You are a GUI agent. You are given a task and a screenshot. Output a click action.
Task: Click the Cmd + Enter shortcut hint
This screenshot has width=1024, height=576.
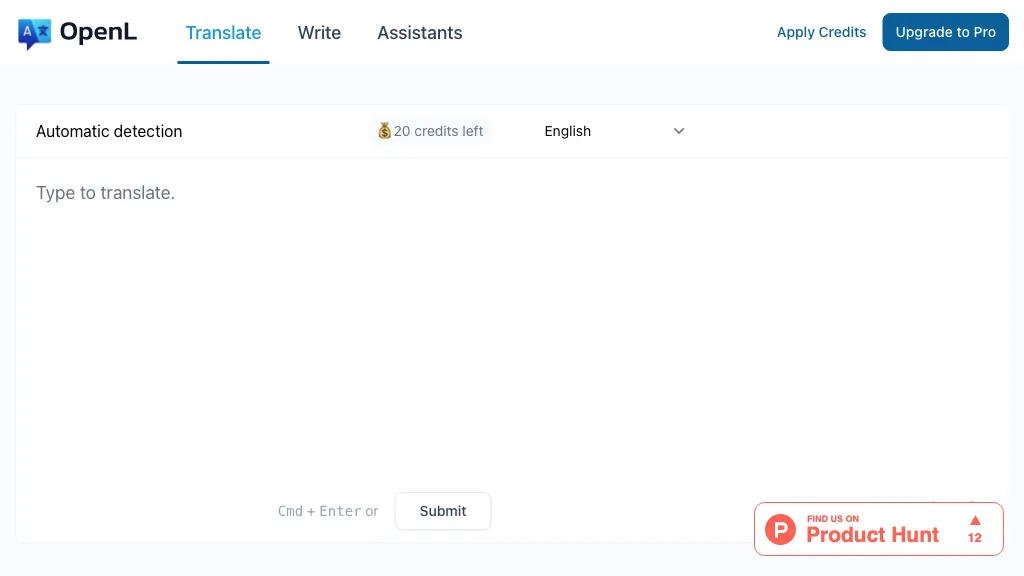click(x=319, y=511)
